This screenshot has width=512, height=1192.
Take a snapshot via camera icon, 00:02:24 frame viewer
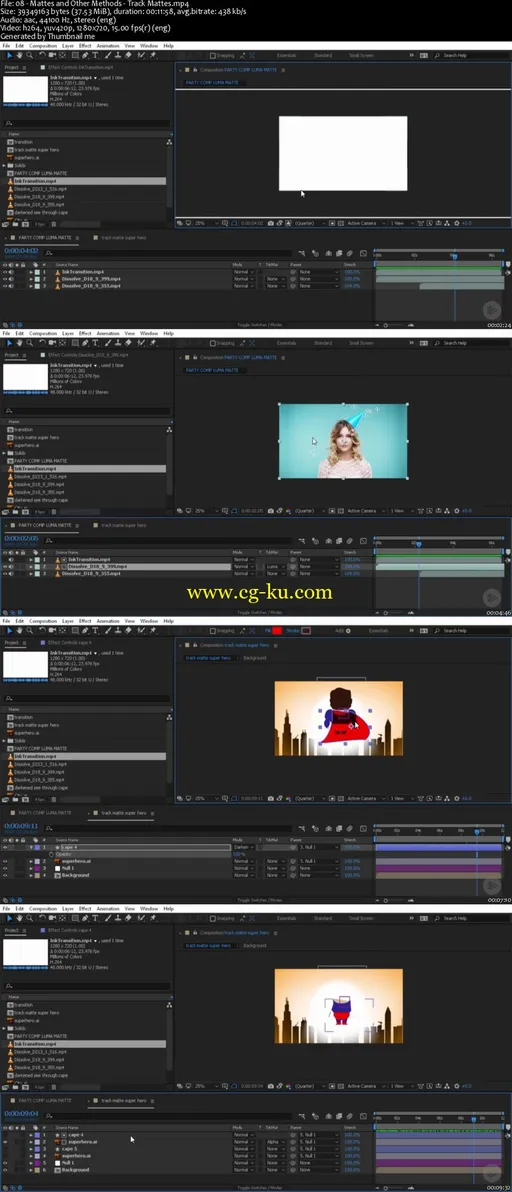pyautogui.click(x=271, y=224)
